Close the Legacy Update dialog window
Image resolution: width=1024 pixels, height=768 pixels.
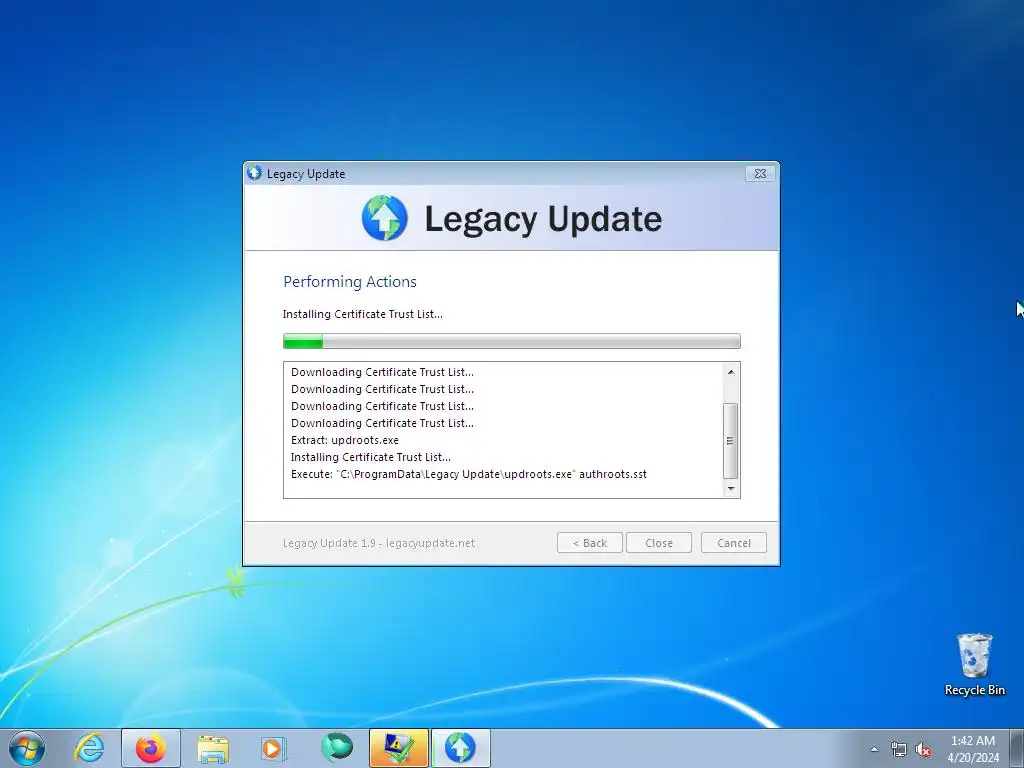760,174
